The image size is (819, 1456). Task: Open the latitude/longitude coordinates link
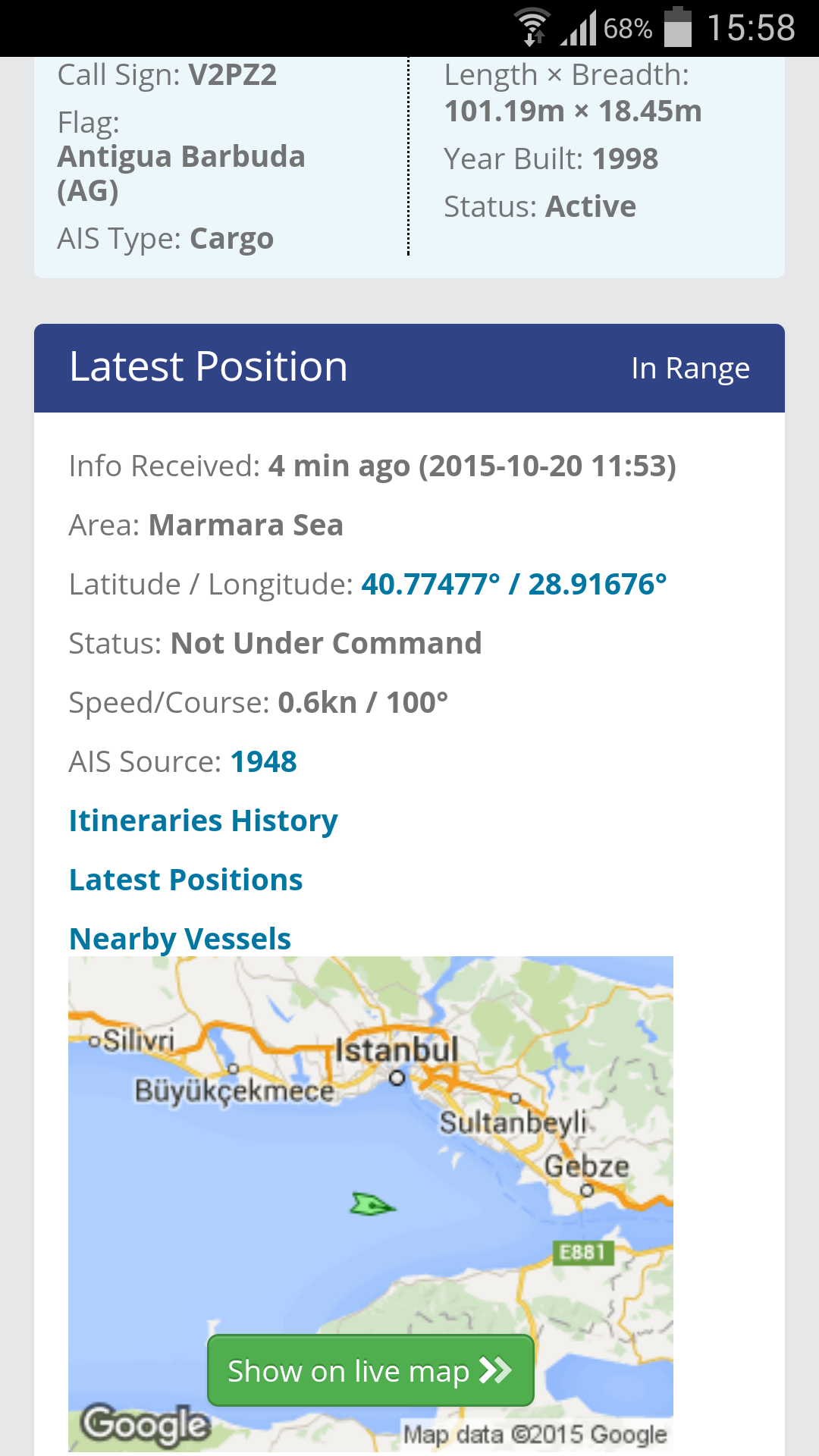(513, 584)
